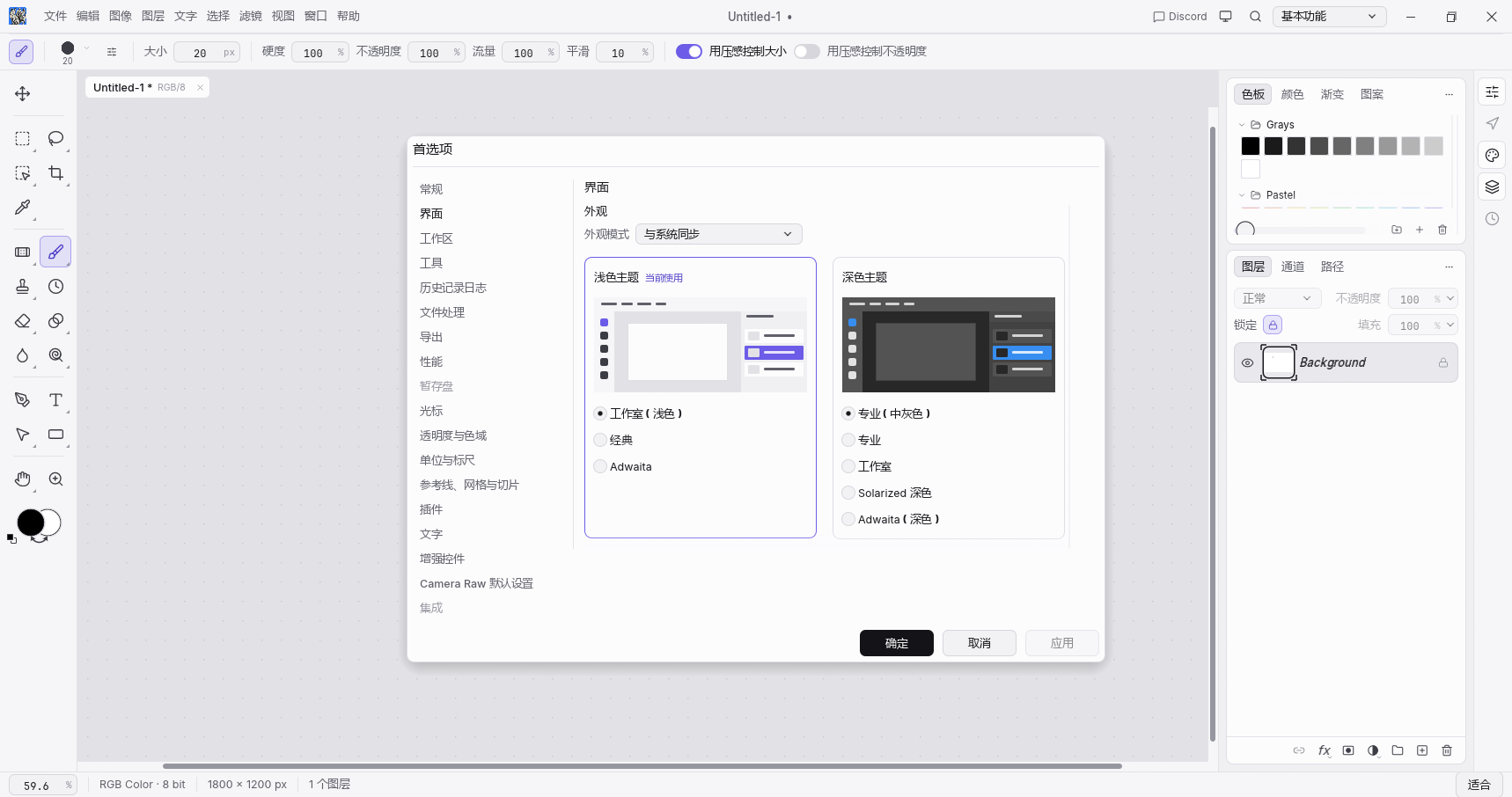Screen dimensions: 1512x797
Task: Delete layer with trash icon in Layers panel
Action: click(1447, 750)
